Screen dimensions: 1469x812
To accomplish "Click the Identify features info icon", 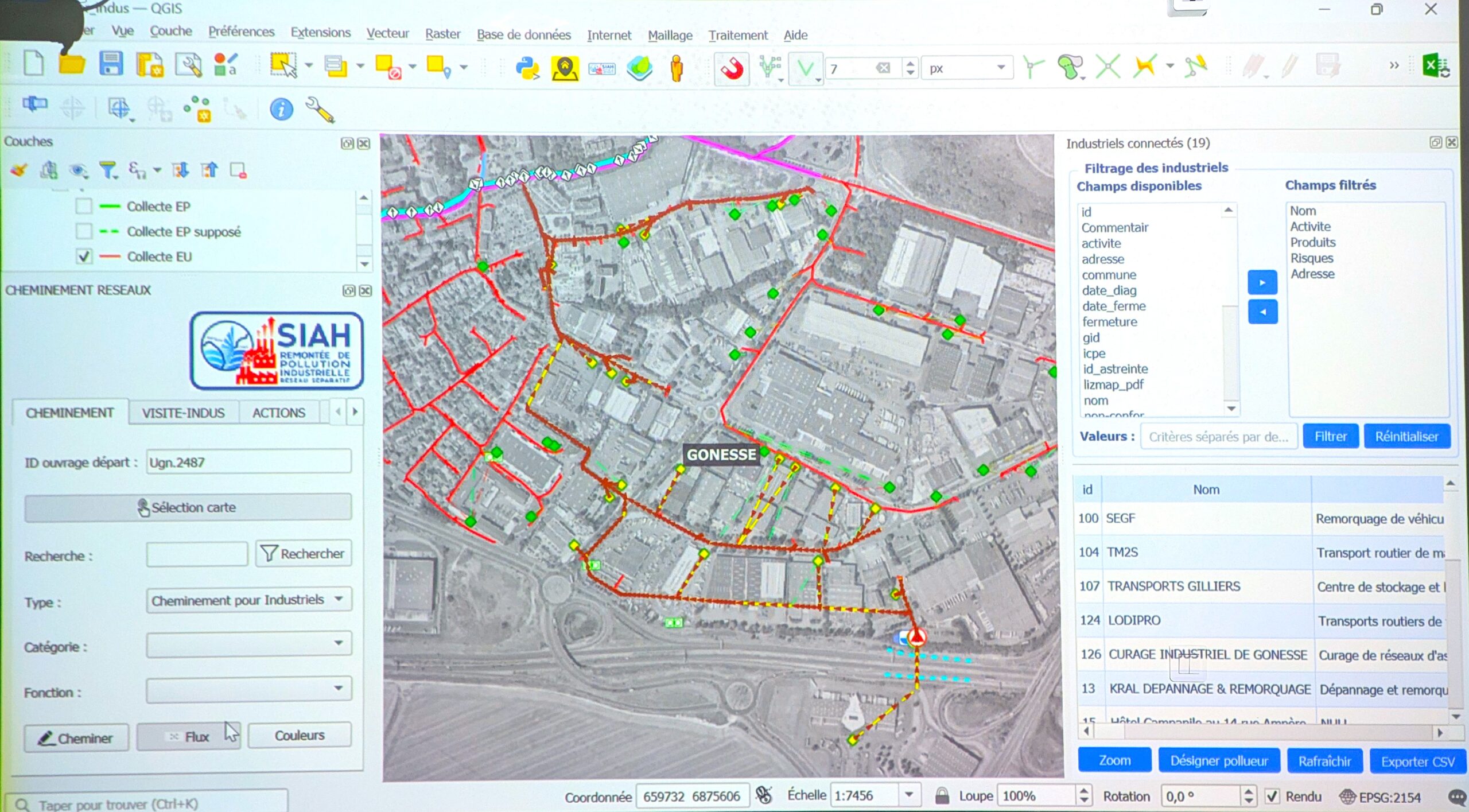I will 281,109.
